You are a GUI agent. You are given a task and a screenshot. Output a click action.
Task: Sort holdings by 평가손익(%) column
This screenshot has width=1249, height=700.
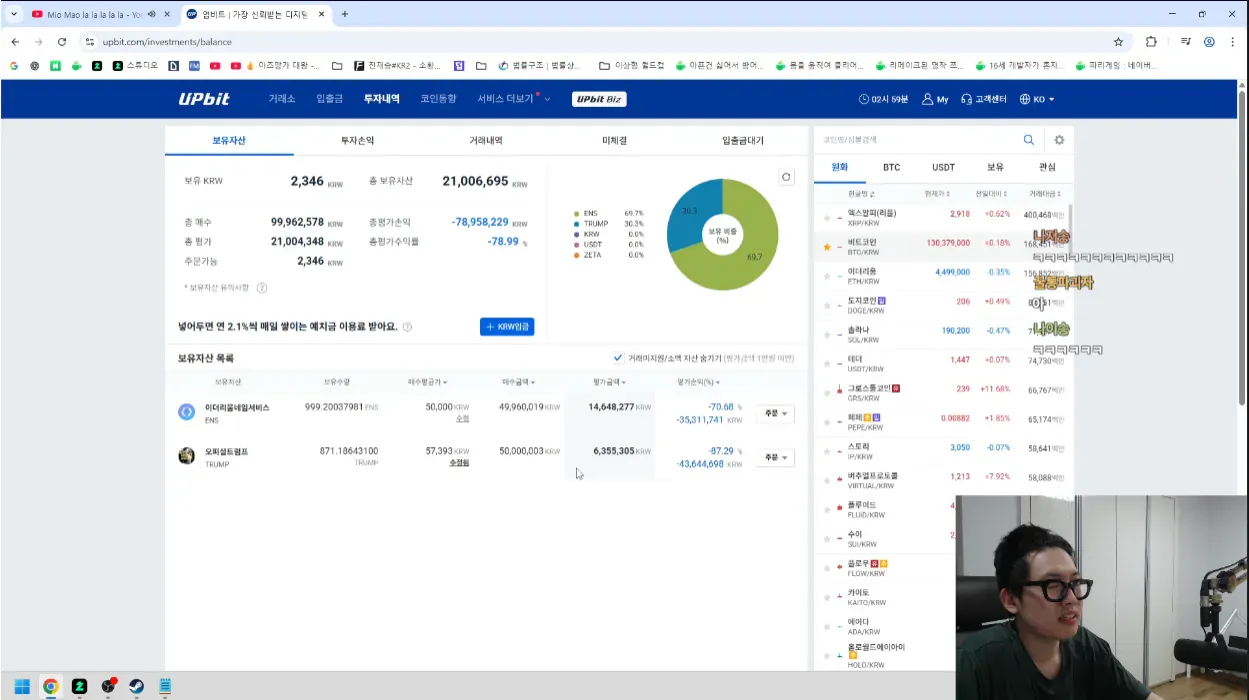coord(698,382)
